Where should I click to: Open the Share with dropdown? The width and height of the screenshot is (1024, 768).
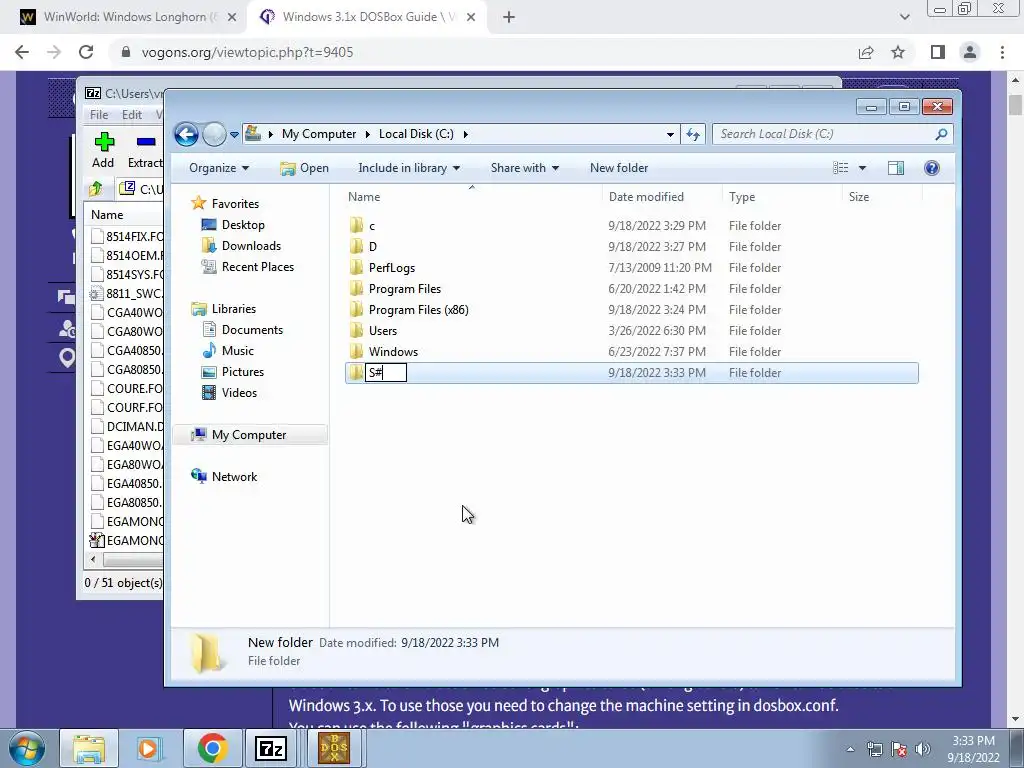[524, 168]
